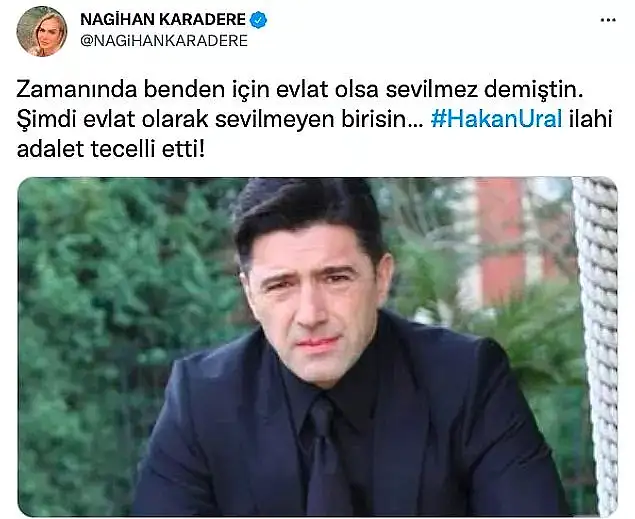Screen dimensions: 635x519
Task: Click the red building in the photo background
Action: click(x=502, y=239)
